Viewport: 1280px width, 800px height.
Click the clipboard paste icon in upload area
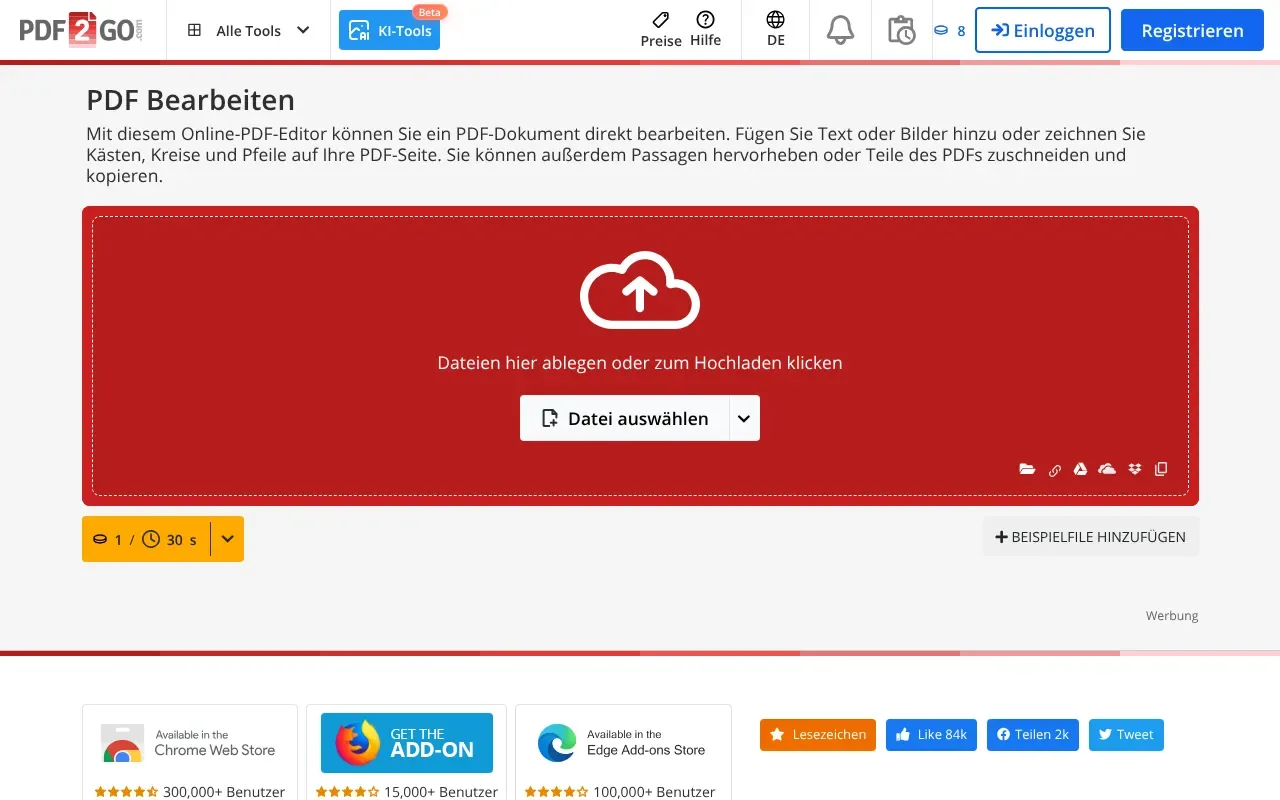point(1161,469)
